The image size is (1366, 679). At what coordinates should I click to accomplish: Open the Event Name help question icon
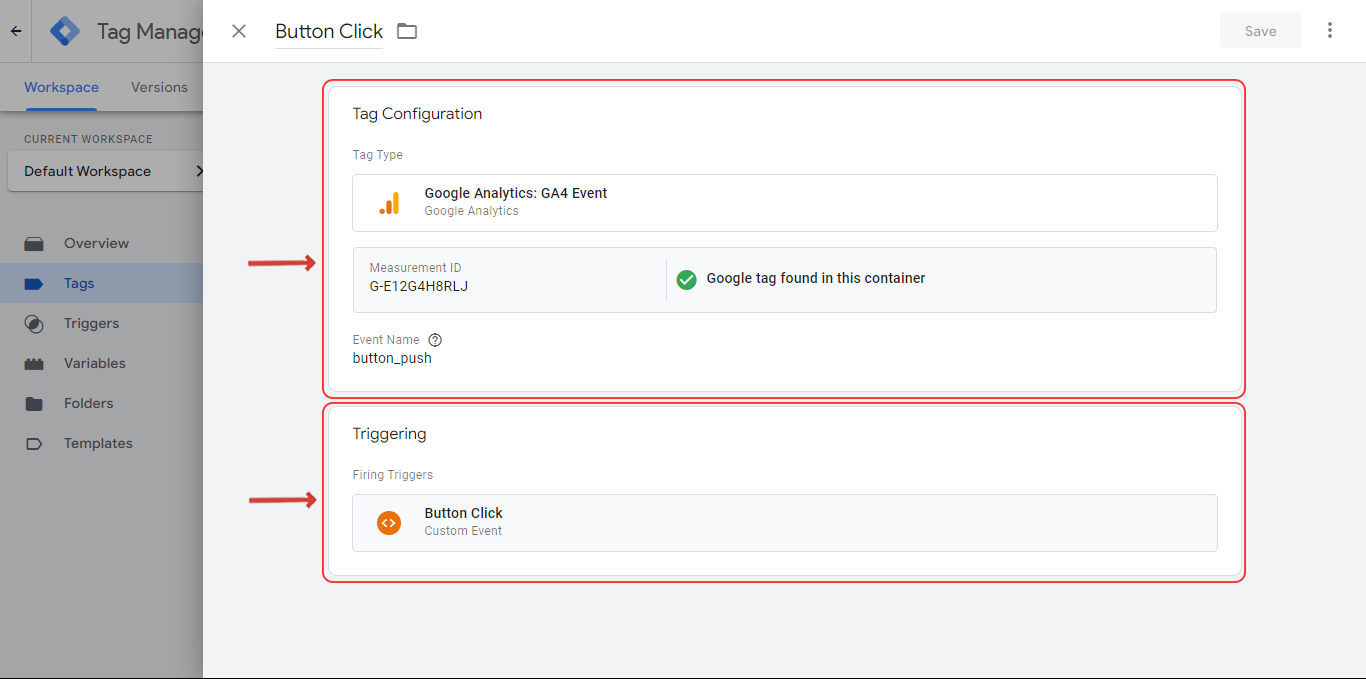[435, 340]
